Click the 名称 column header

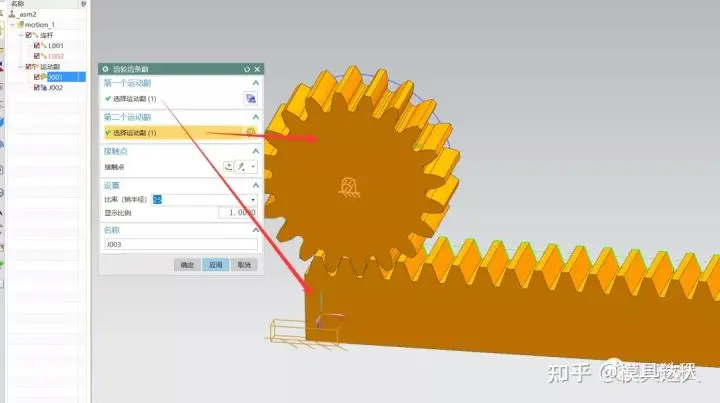pyautogui.click(x=17, y=4)
